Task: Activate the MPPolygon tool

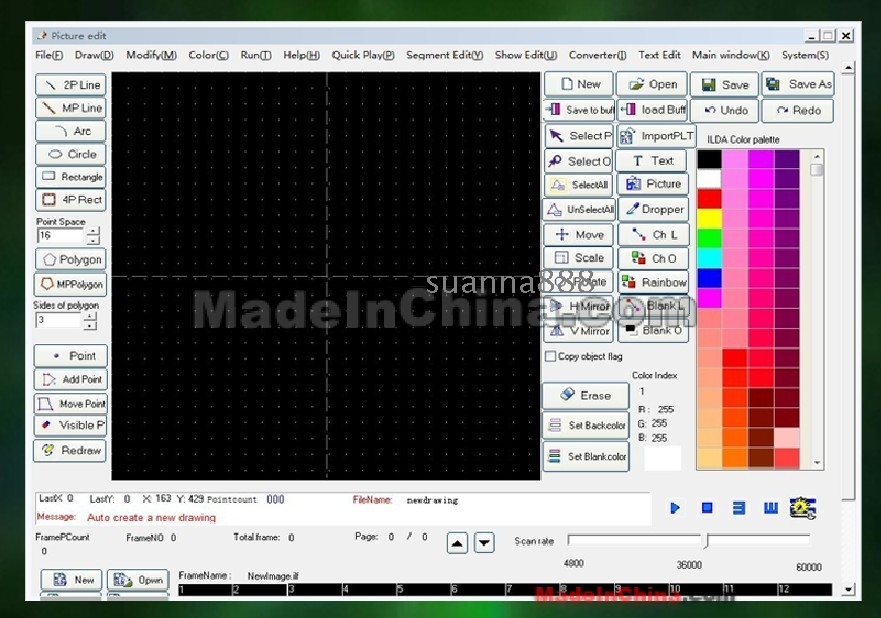Action: pos(71,284)
